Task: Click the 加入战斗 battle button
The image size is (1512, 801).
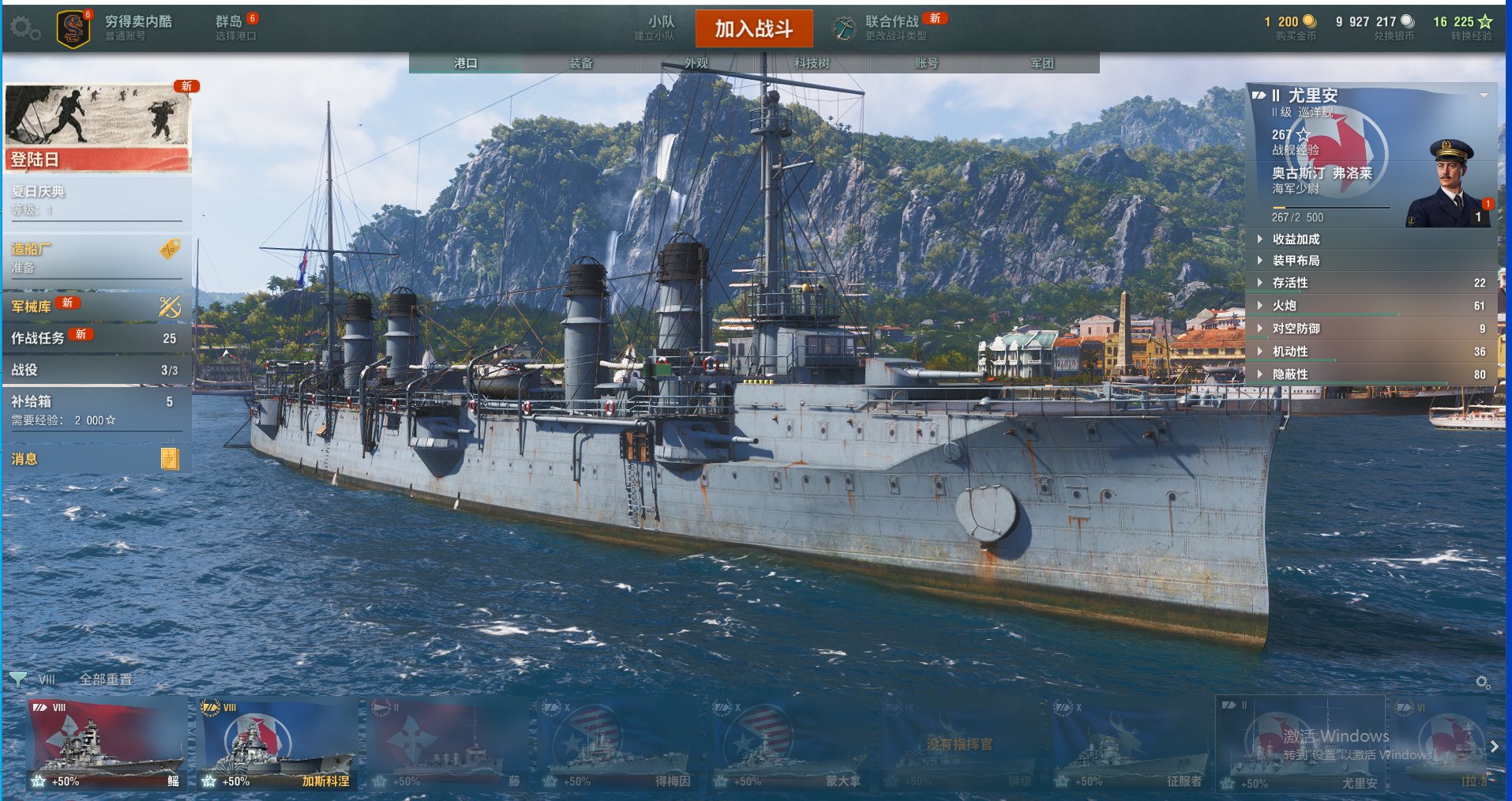Action: 754,29
